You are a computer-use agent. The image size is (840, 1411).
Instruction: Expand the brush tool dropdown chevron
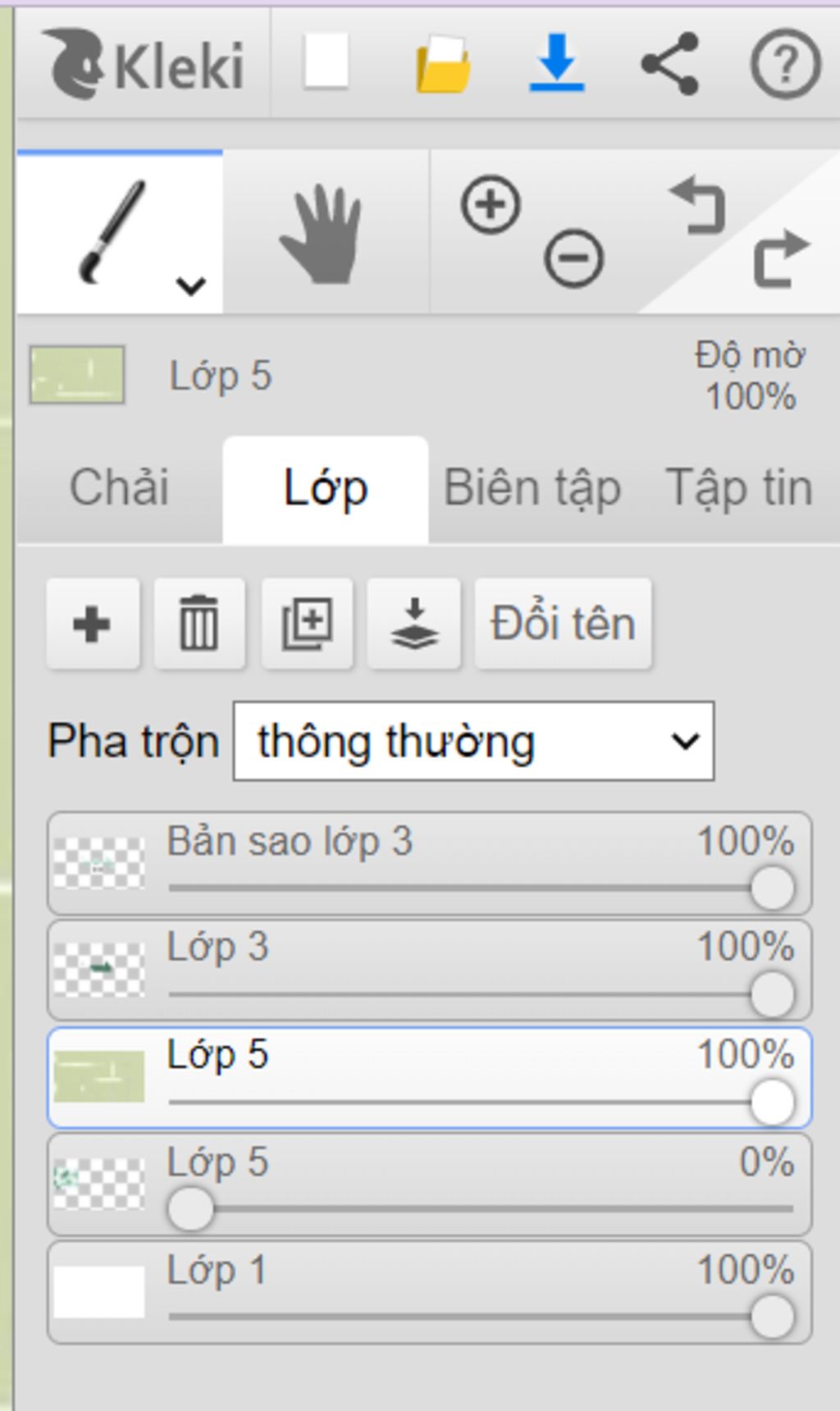190,285
